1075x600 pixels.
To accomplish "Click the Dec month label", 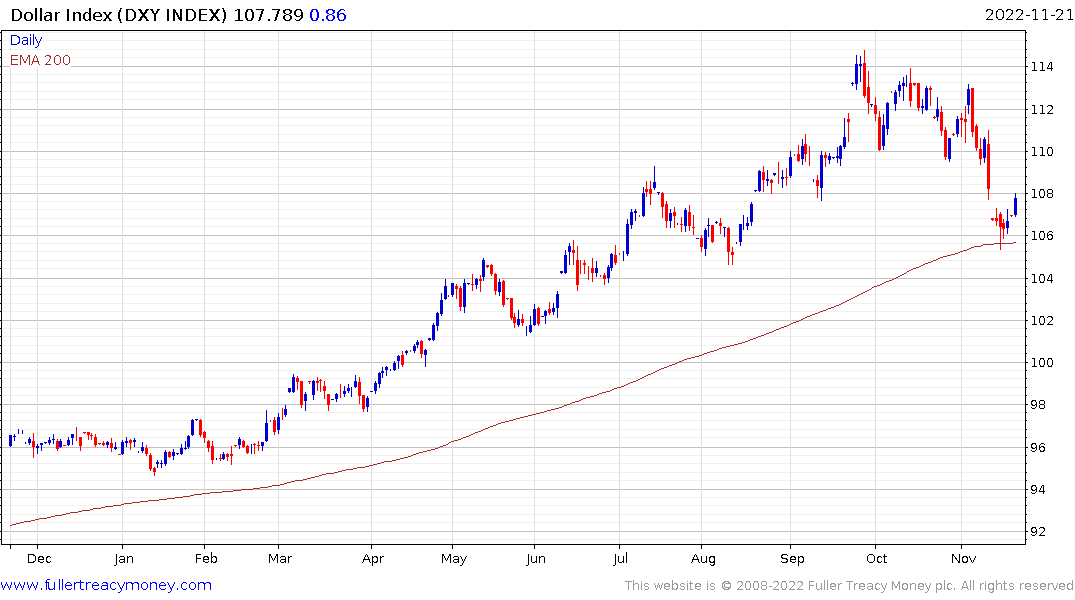I will [x=39, y=559].
